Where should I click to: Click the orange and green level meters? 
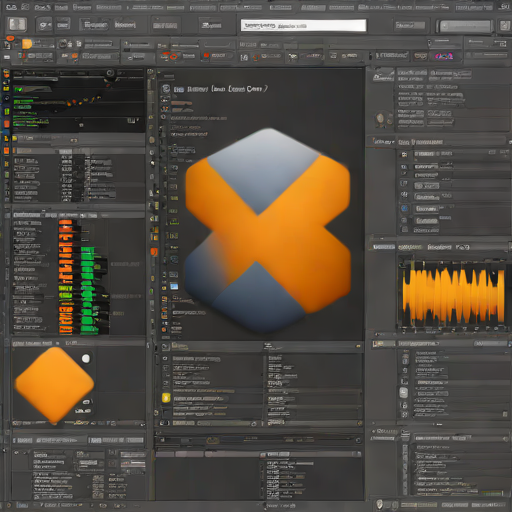tap(79, 277)
